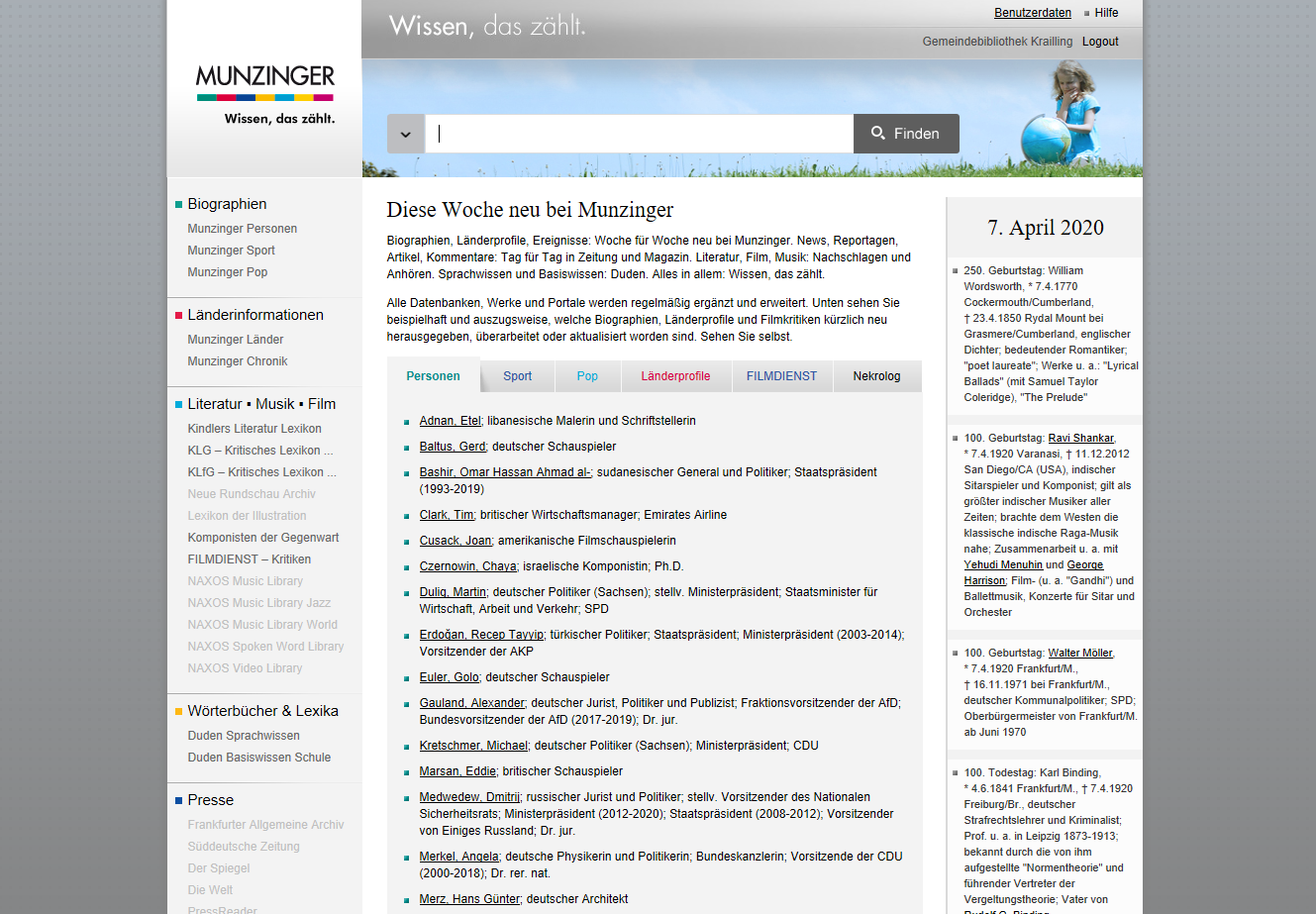Open Munzinger Personen in sidebar

tap(243, 229)
